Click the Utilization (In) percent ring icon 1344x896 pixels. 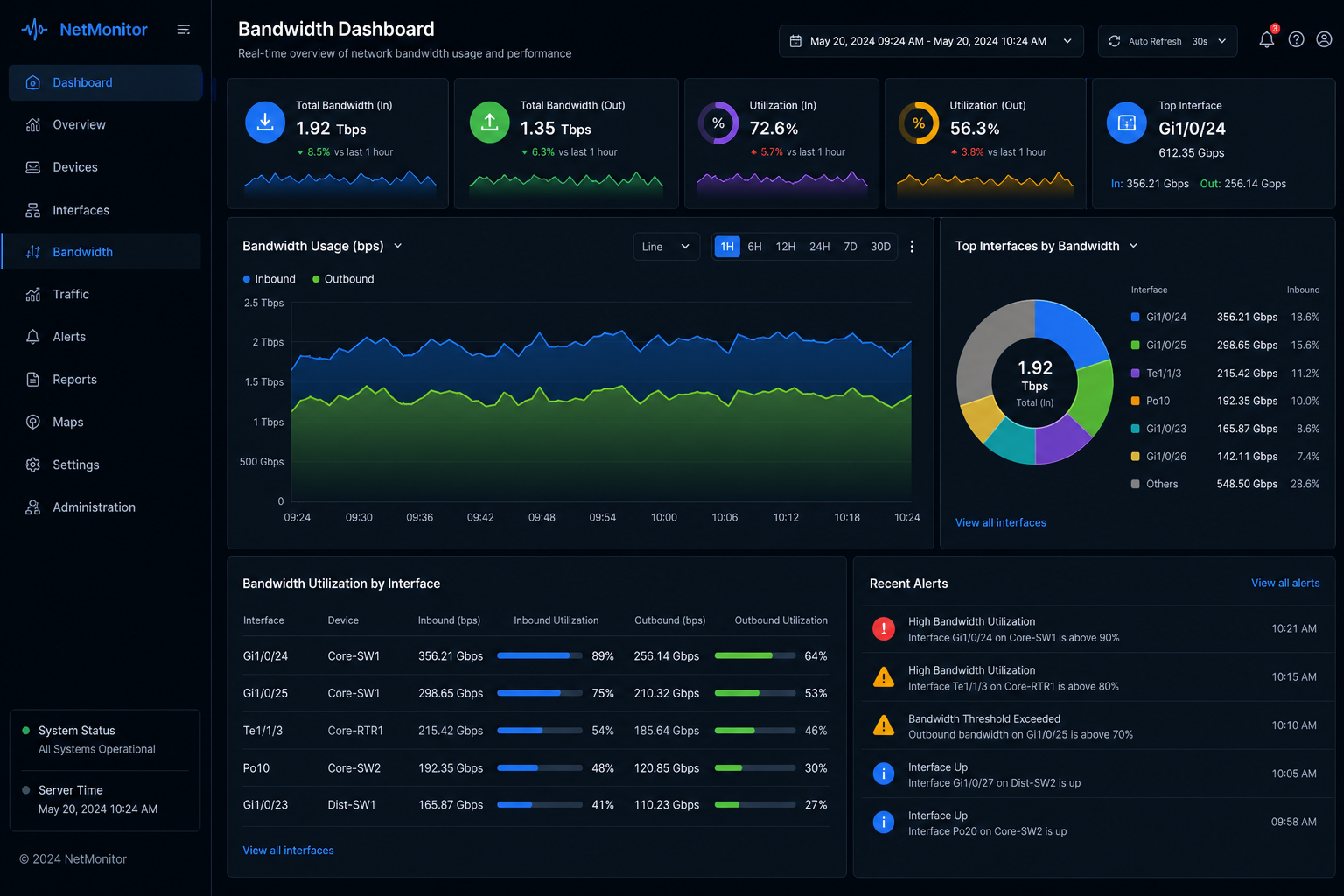(x=718, y=123)
